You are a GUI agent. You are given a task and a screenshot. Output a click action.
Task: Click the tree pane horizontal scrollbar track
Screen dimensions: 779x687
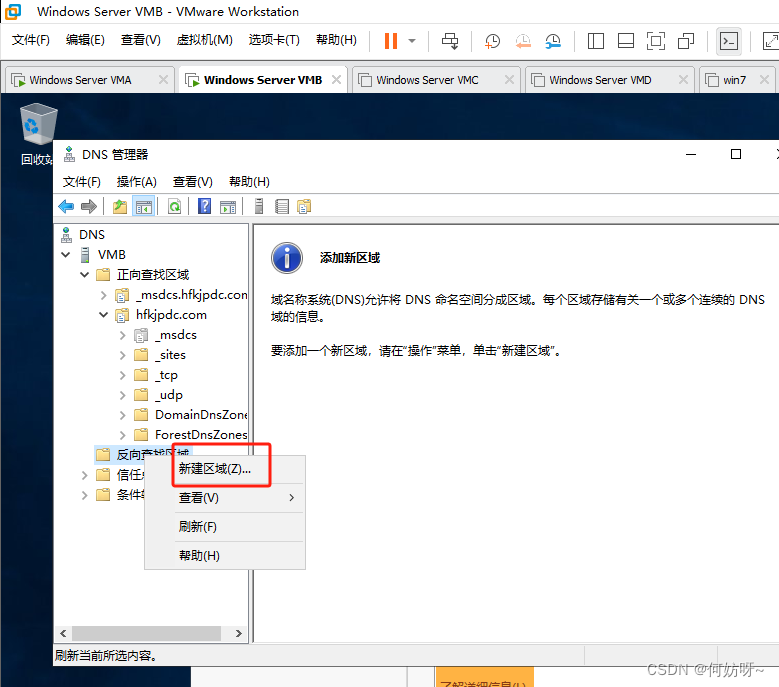147,633
